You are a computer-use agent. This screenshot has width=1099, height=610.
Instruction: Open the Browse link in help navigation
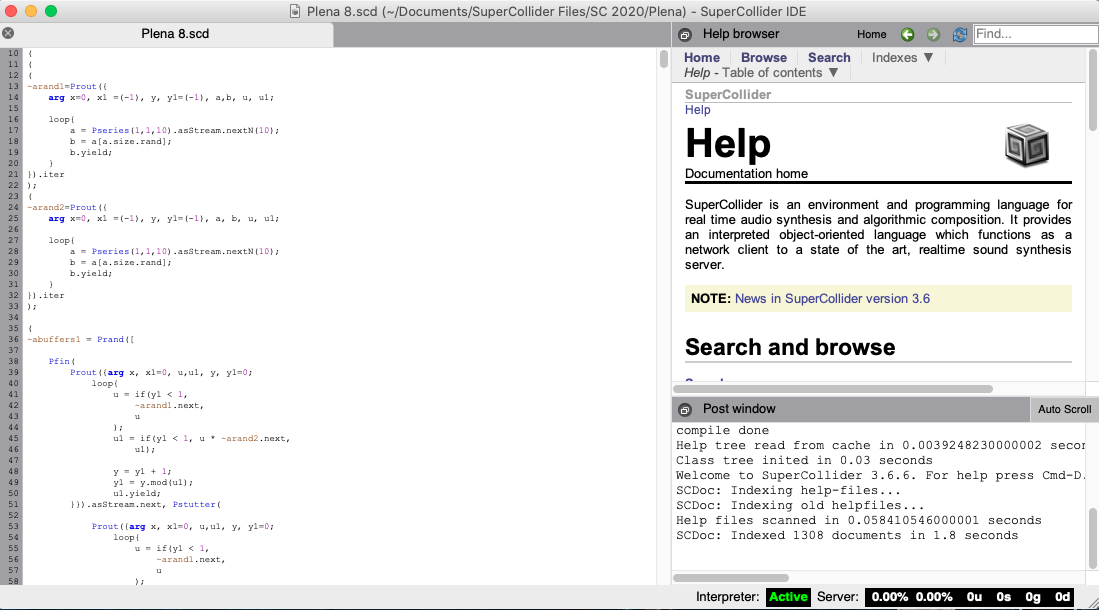pos(763,57)
